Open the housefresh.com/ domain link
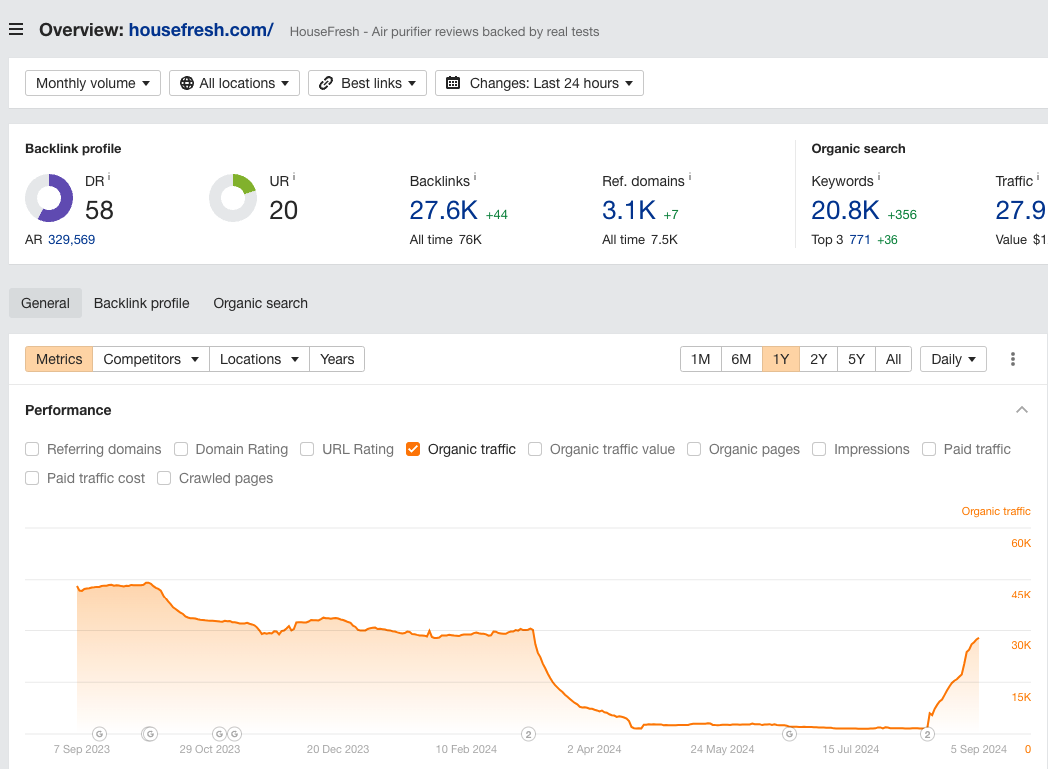The image size is (1048, 769). pyautogui.click(x=201, y=29)
